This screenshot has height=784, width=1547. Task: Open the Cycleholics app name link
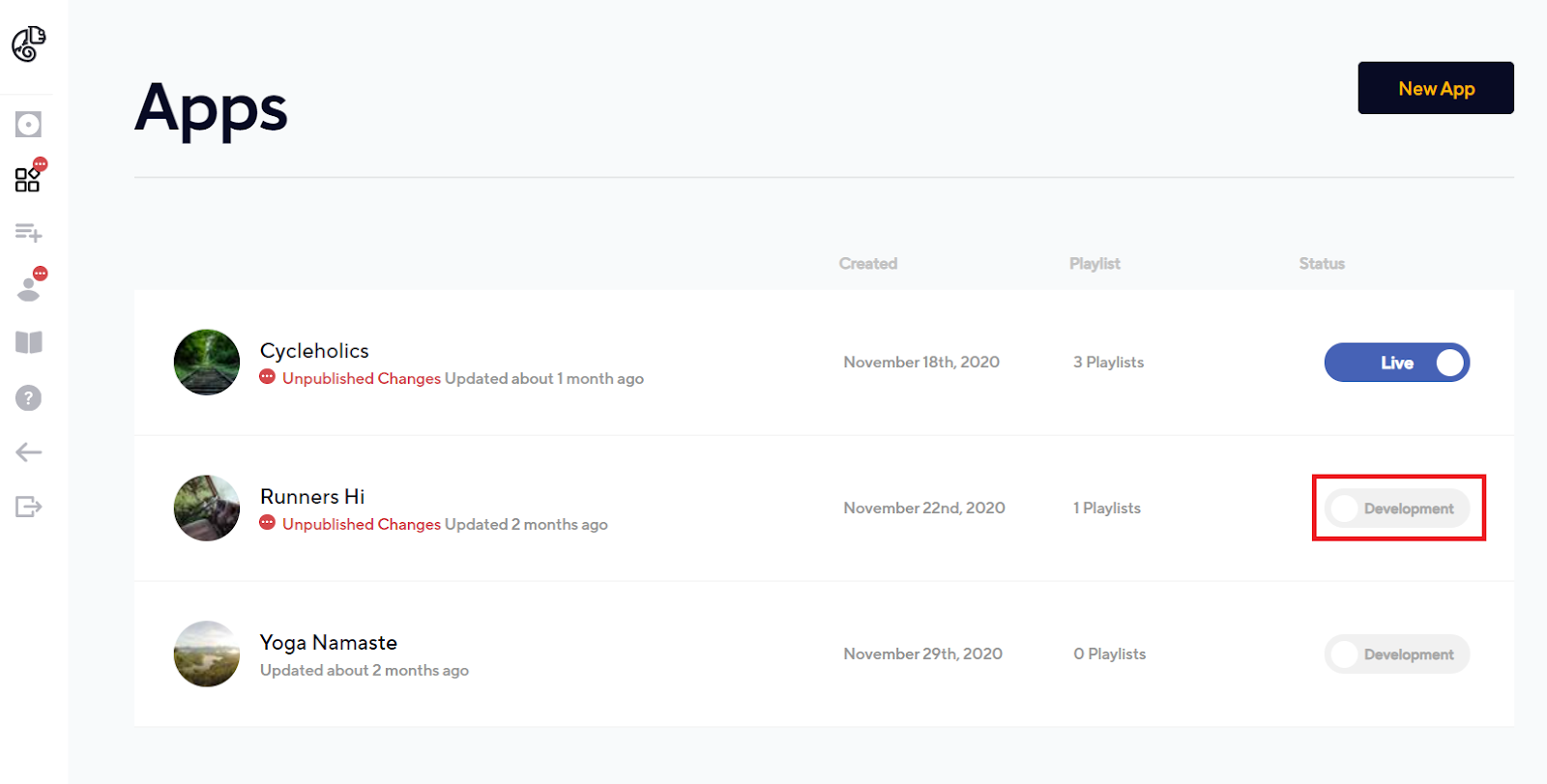pyautogui.click(x=314, y=351)
